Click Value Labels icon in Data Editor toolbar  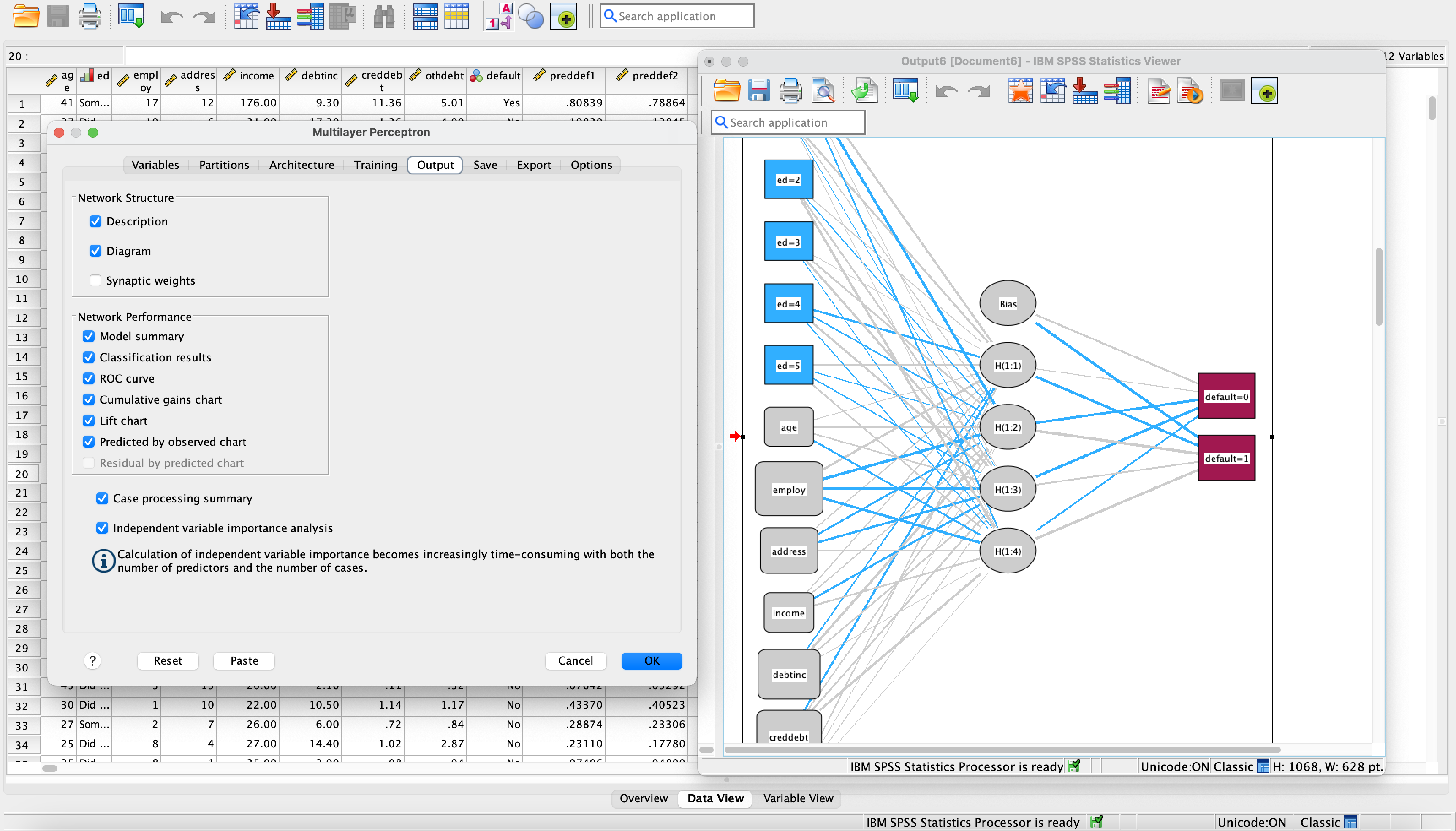(x=498, y=16)
